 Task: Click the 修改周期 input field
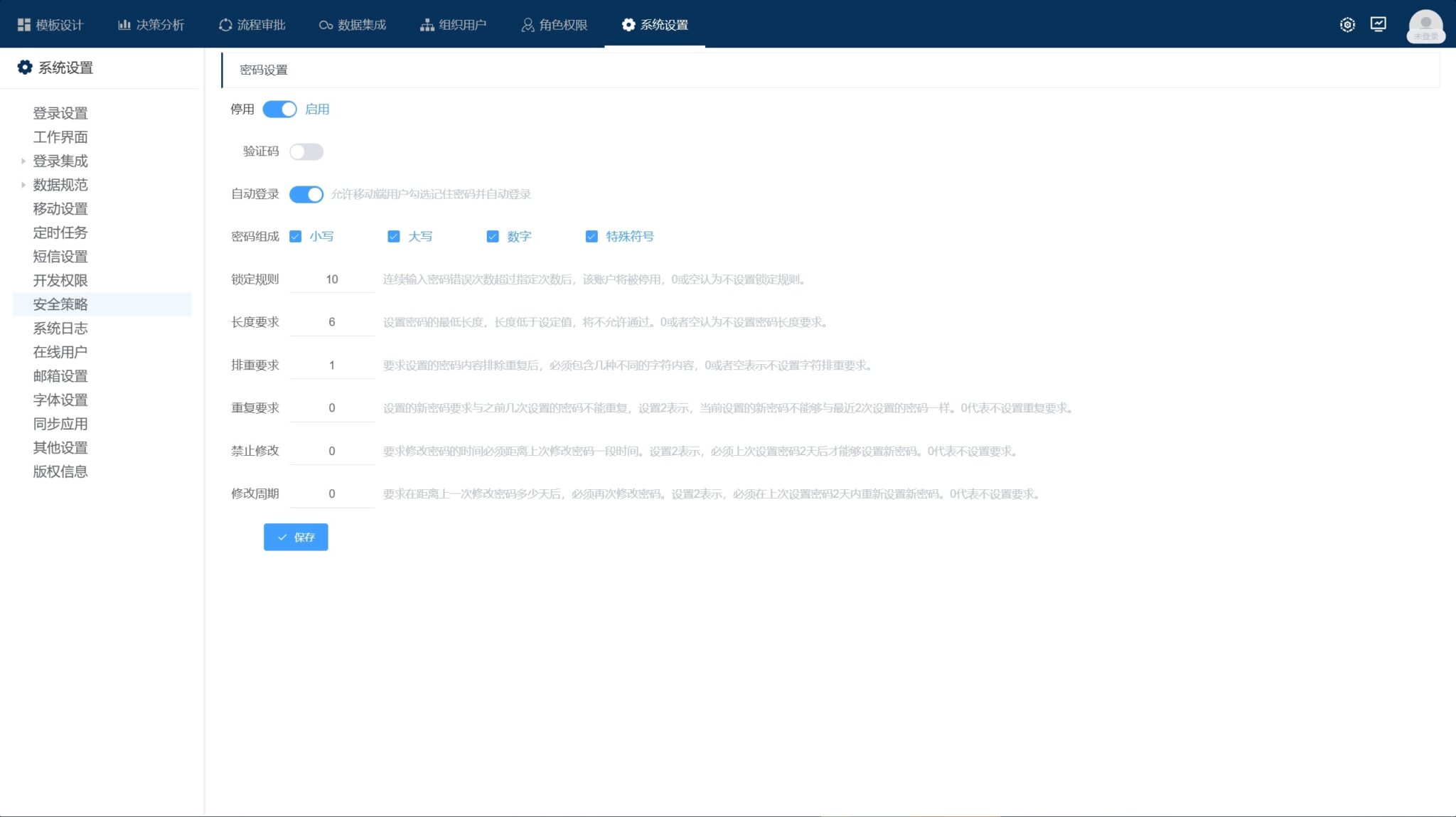click(x=331, y=494)
